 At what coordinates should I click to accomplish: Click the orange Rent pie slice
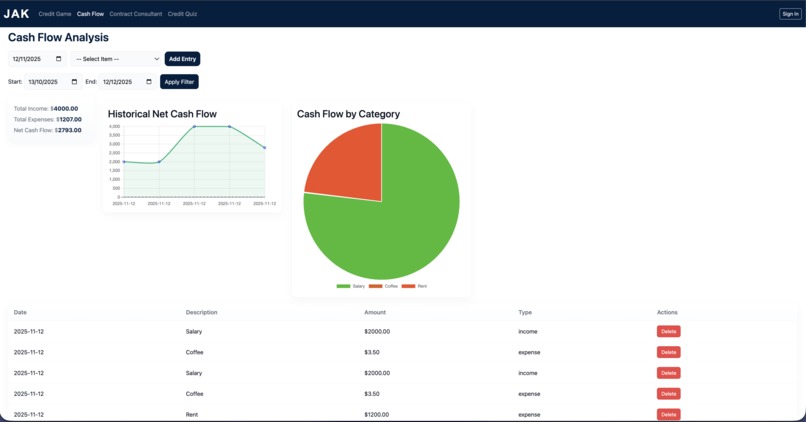tap(352, 167)
